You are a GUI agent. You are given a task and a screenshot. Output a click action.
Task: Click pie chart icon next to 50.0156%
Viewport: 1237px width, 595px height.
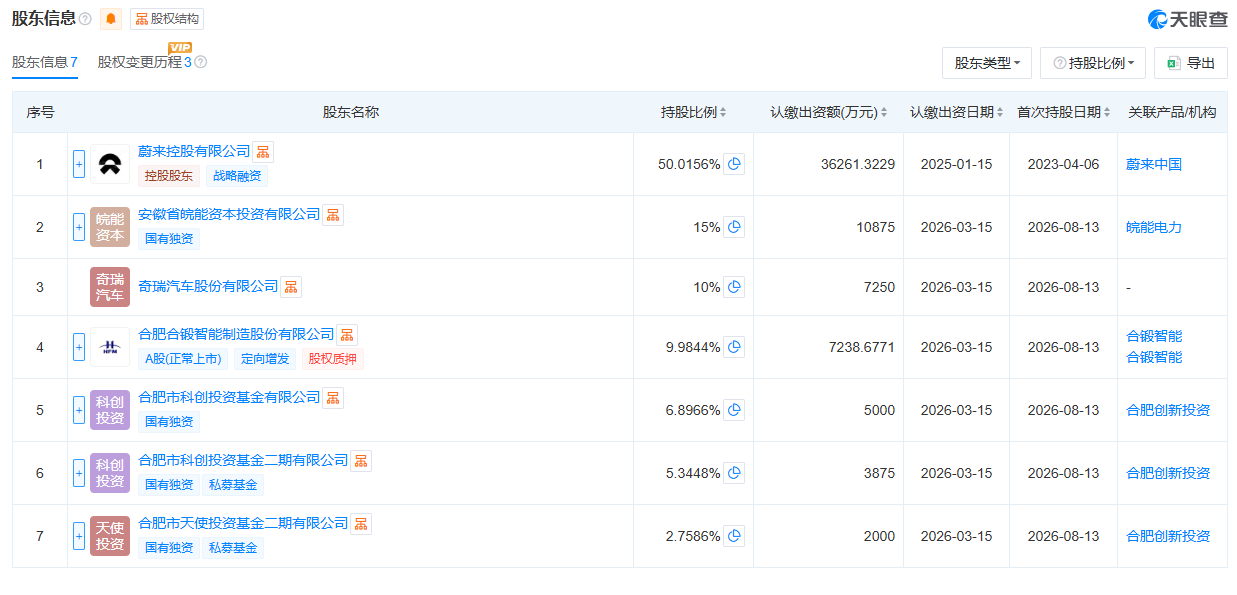[735, 164]
